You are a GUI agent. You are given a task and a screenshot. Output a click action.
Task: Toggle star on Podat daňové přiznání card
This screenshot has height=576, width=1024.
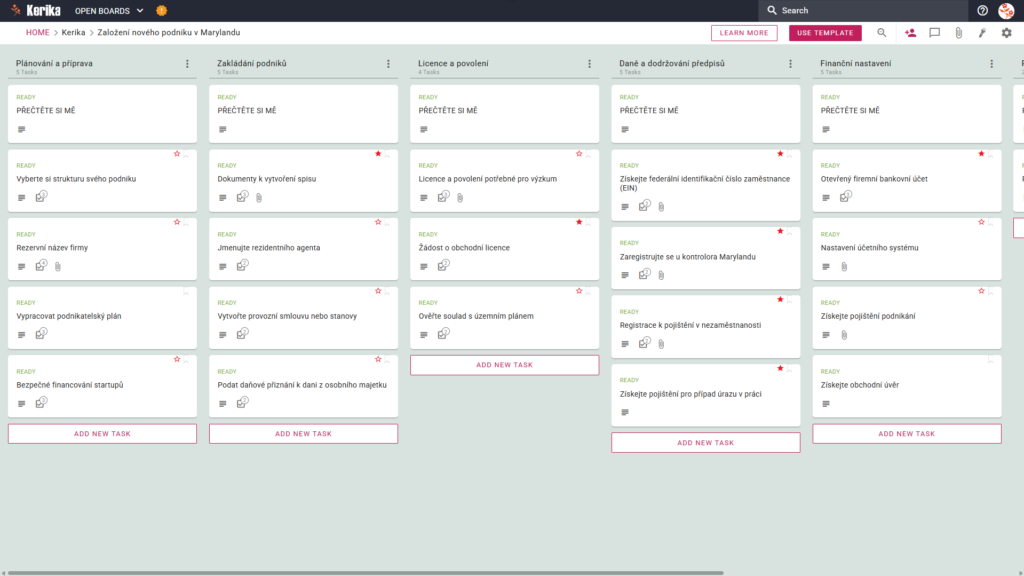pos(378,360)
